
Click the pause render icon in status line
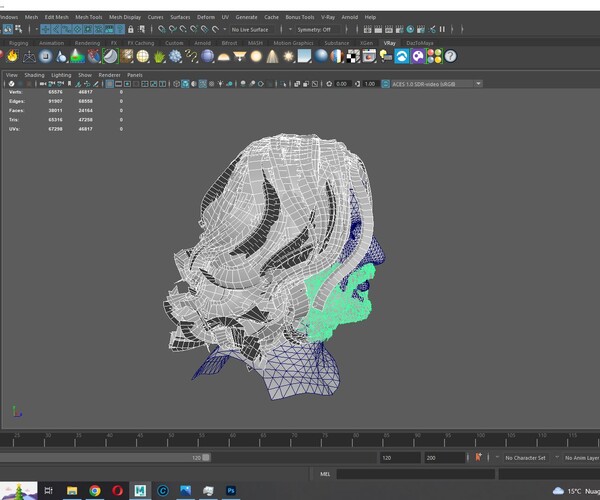pyautogui.click(x=442, y=29)
